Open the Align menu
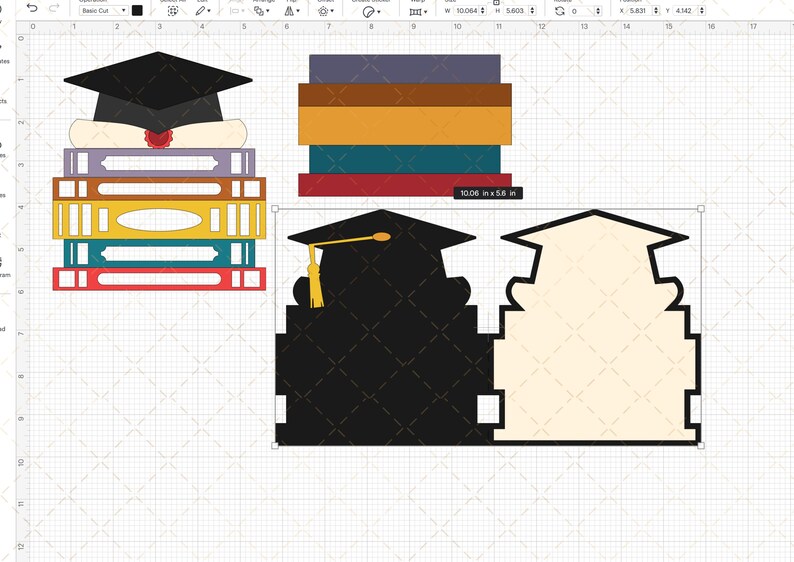The height and width of the screenshot is (562, 794). (x=237, y=11)
